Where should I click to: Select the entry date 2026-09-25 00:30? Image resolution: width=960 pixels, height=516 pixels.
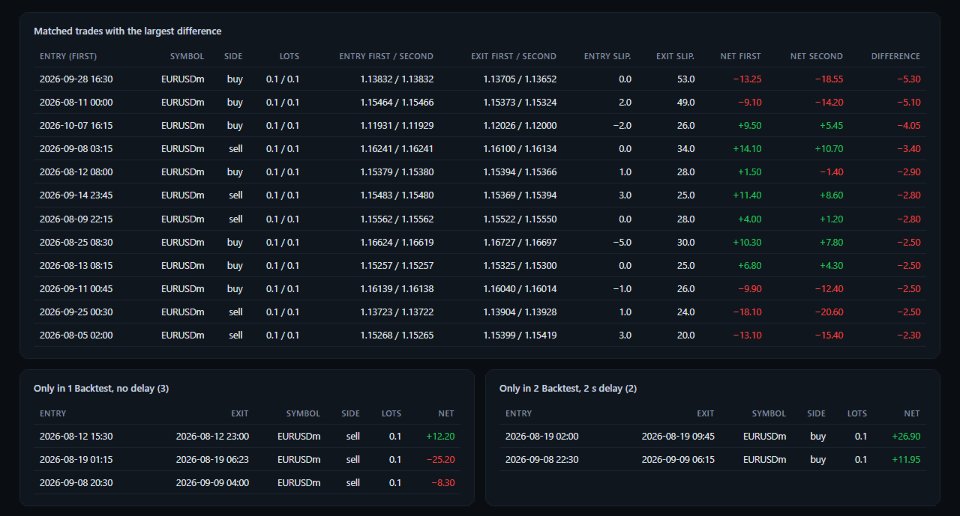click(x=76, y=312)
